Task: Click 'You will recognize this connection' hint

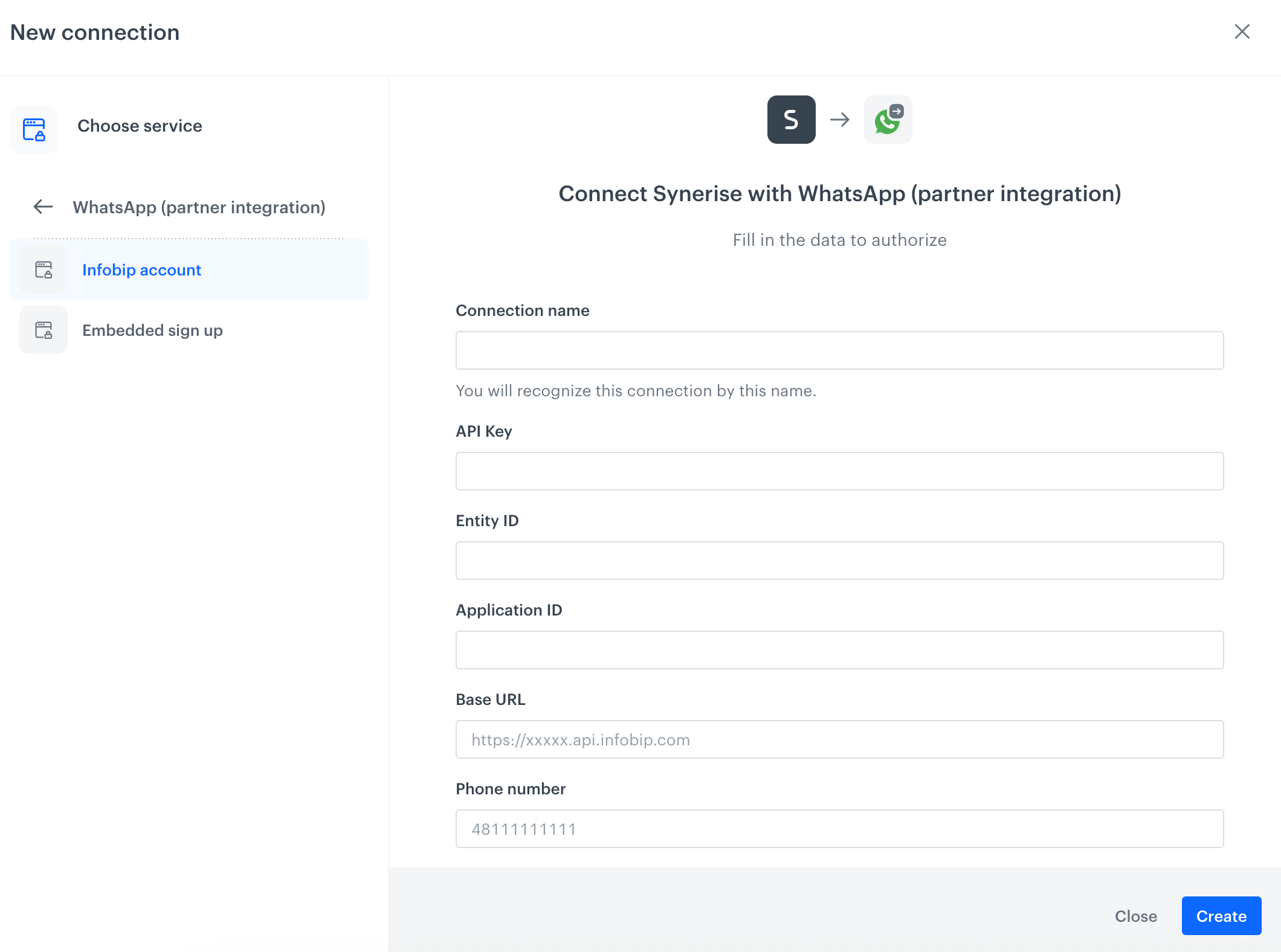Action: (x=636, y=391)
